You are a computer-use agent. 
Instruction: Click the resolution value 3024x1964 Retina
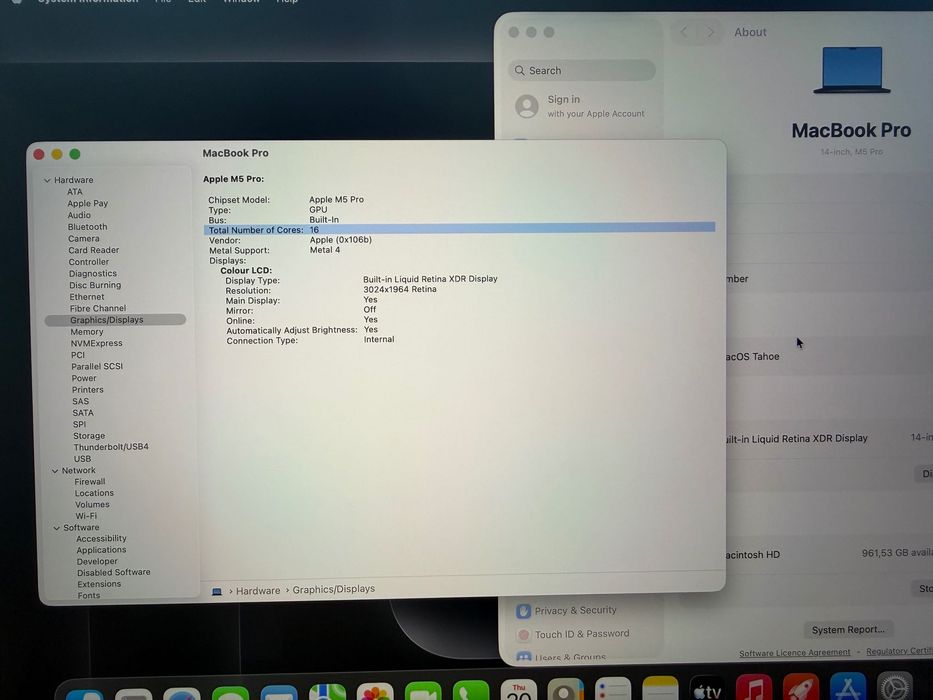click(400, 289)
